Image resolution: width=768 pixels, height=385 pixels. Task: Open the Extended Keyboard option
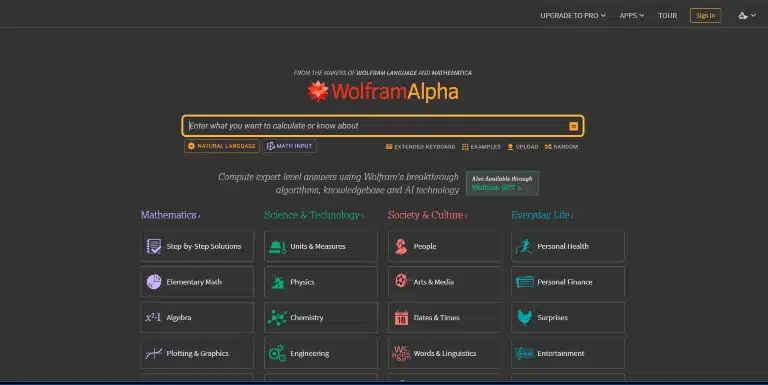(420, 146)
